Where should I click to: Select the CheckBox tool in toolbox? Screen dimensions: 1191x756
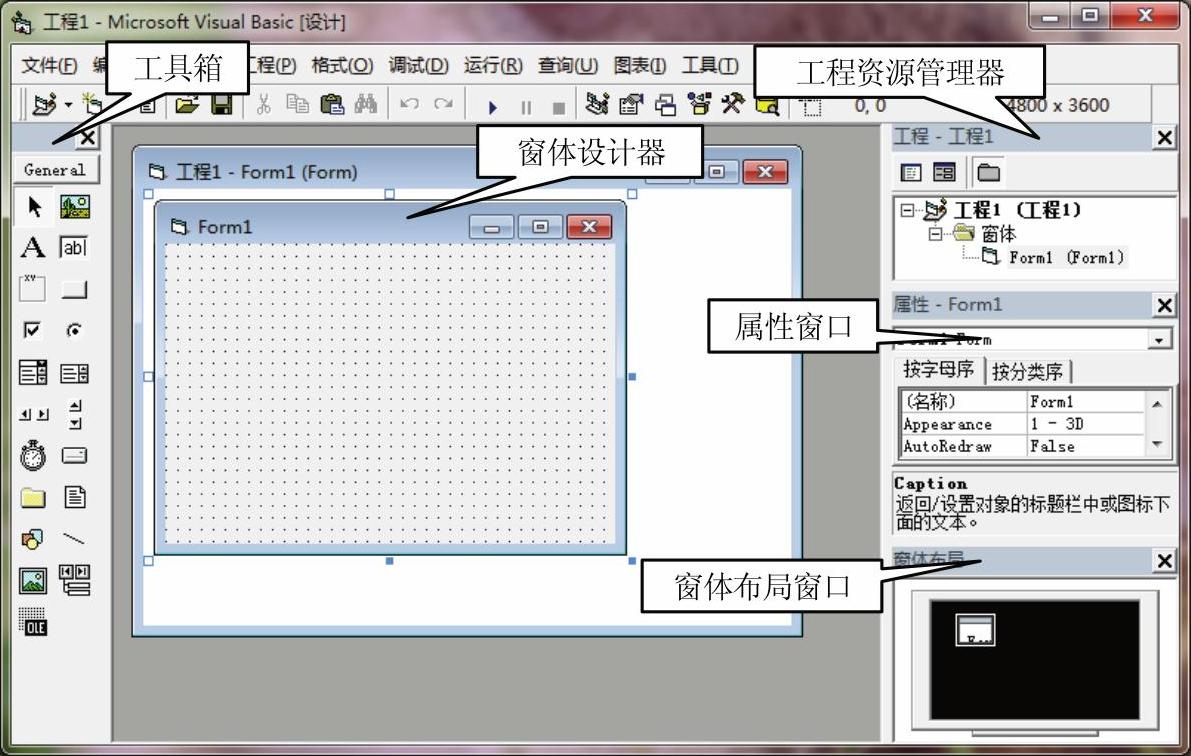[x=33, y=330]
